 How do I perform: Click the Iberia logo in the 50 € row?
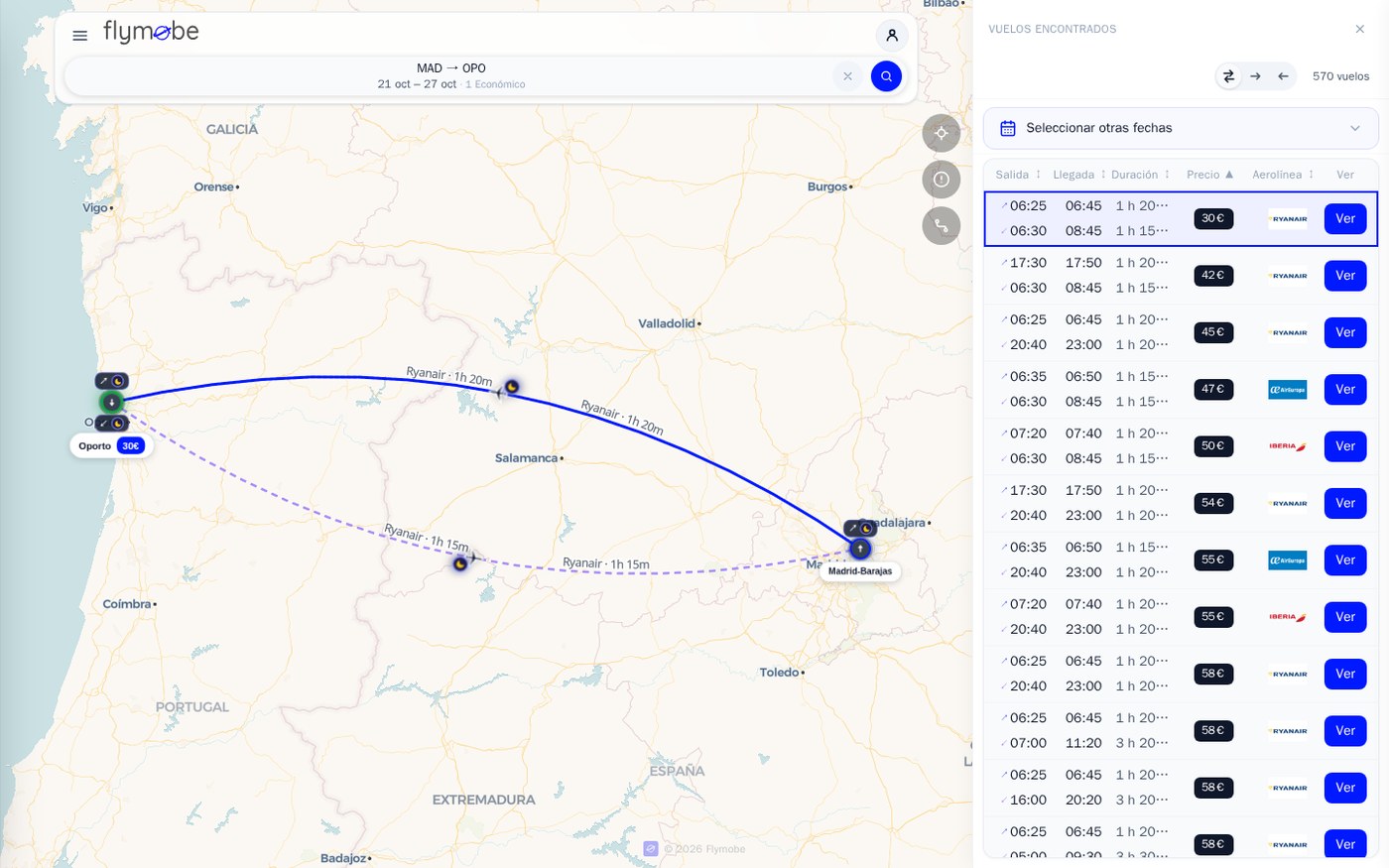tap(1288, 446)
